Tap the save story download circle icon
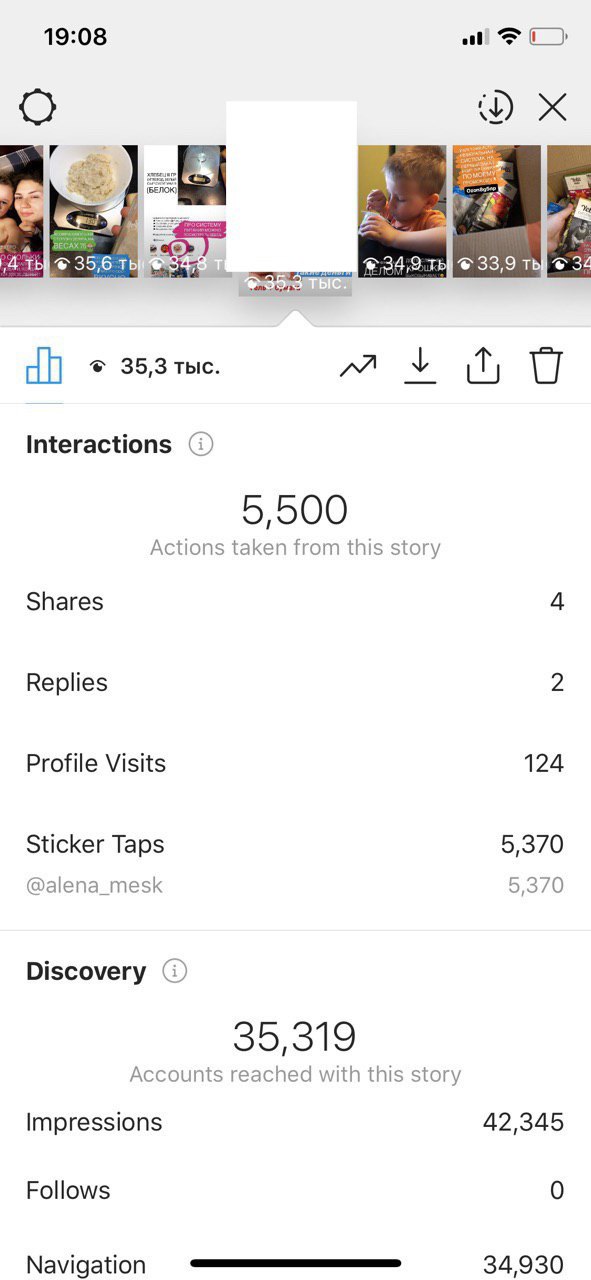 click(x=495, y=107)
